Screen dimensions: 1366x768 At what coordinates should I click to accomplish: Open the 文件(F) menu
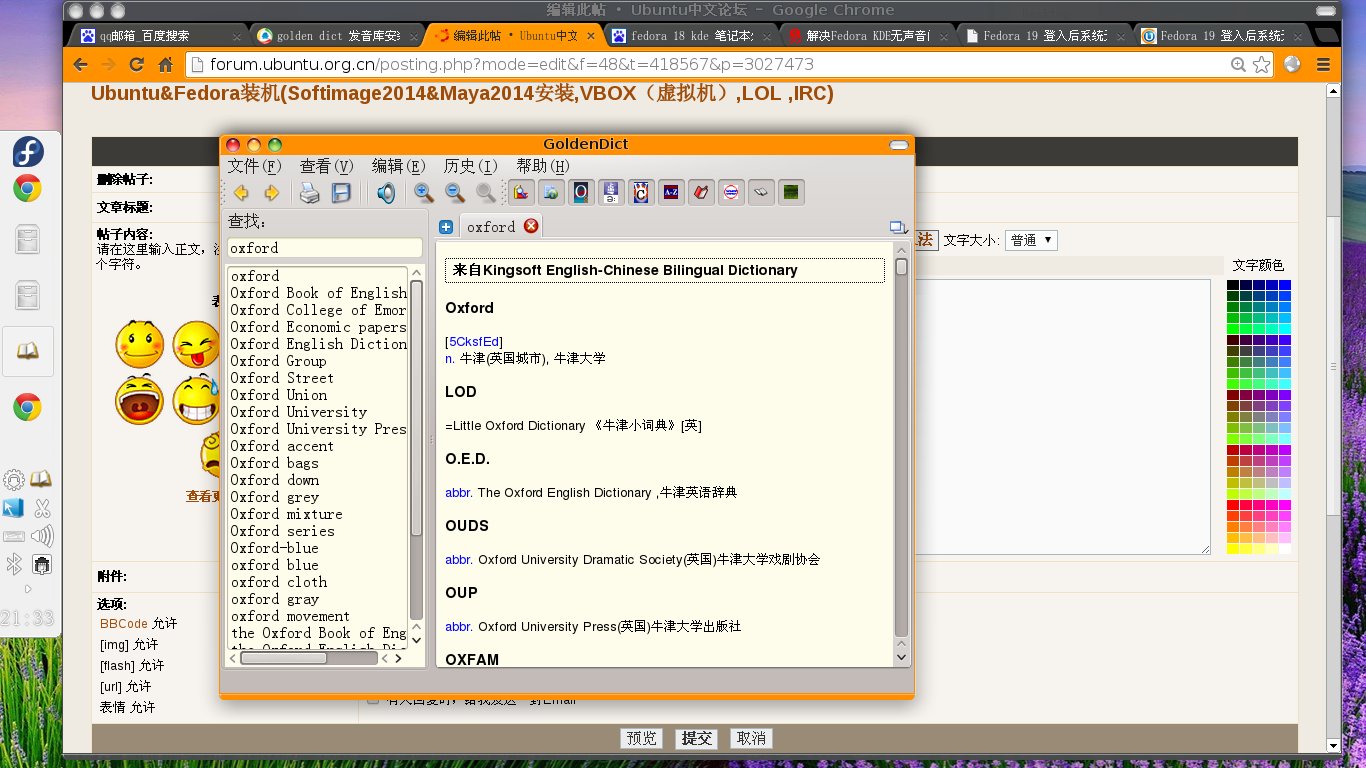(254, 166)
